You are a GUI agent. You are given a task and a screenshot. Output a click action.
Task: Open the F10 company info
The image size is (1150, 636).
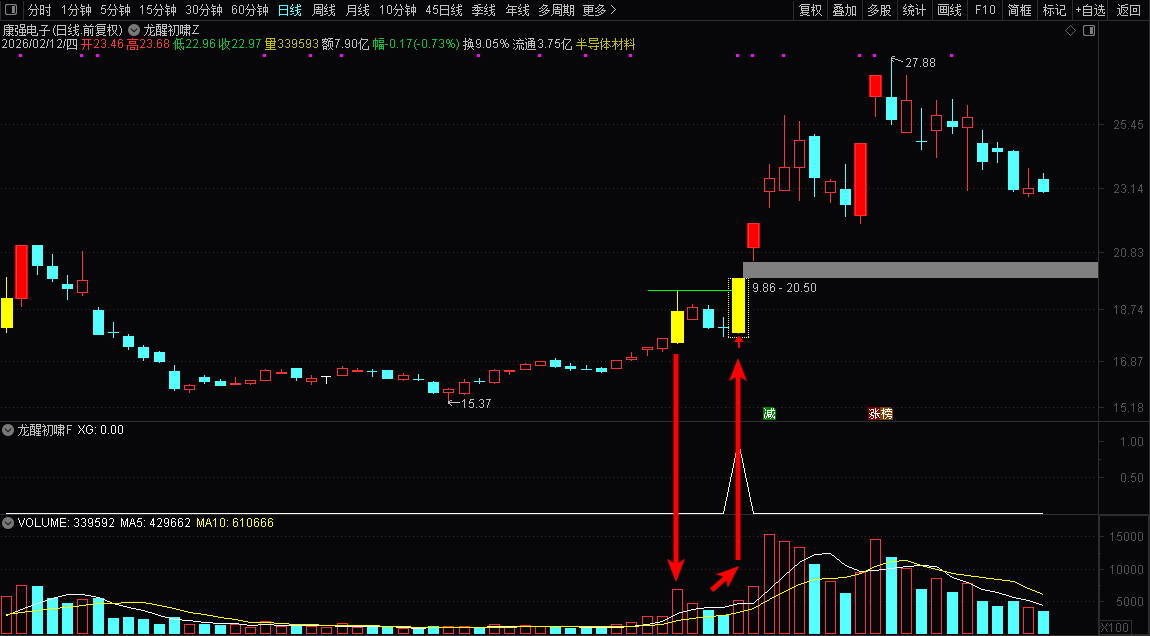[x=985, y=10]
